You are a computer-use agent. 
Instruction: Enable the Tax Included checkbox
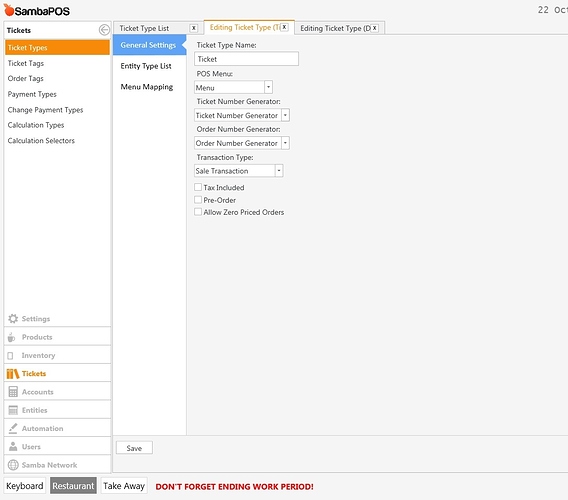[x=198, y=187]
